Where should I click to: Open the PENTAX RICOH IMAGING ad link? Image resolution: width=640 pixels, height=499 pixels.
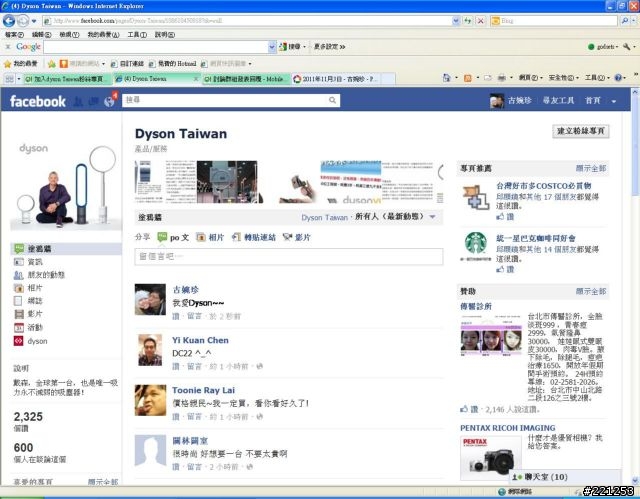click(x=507, y=428)
